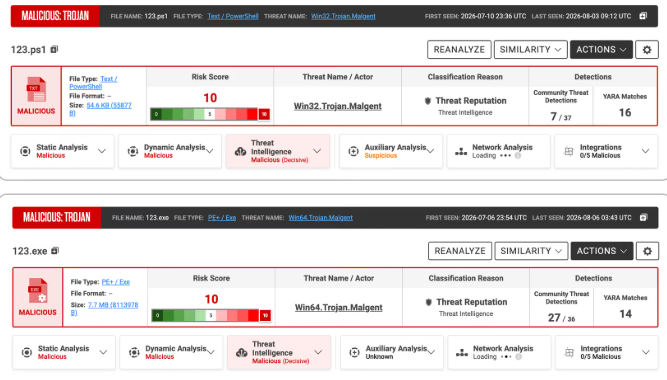Click Threat Reputation shield icon for 123.exe
This screenshot has width=667, height=380.
(429, 302)
